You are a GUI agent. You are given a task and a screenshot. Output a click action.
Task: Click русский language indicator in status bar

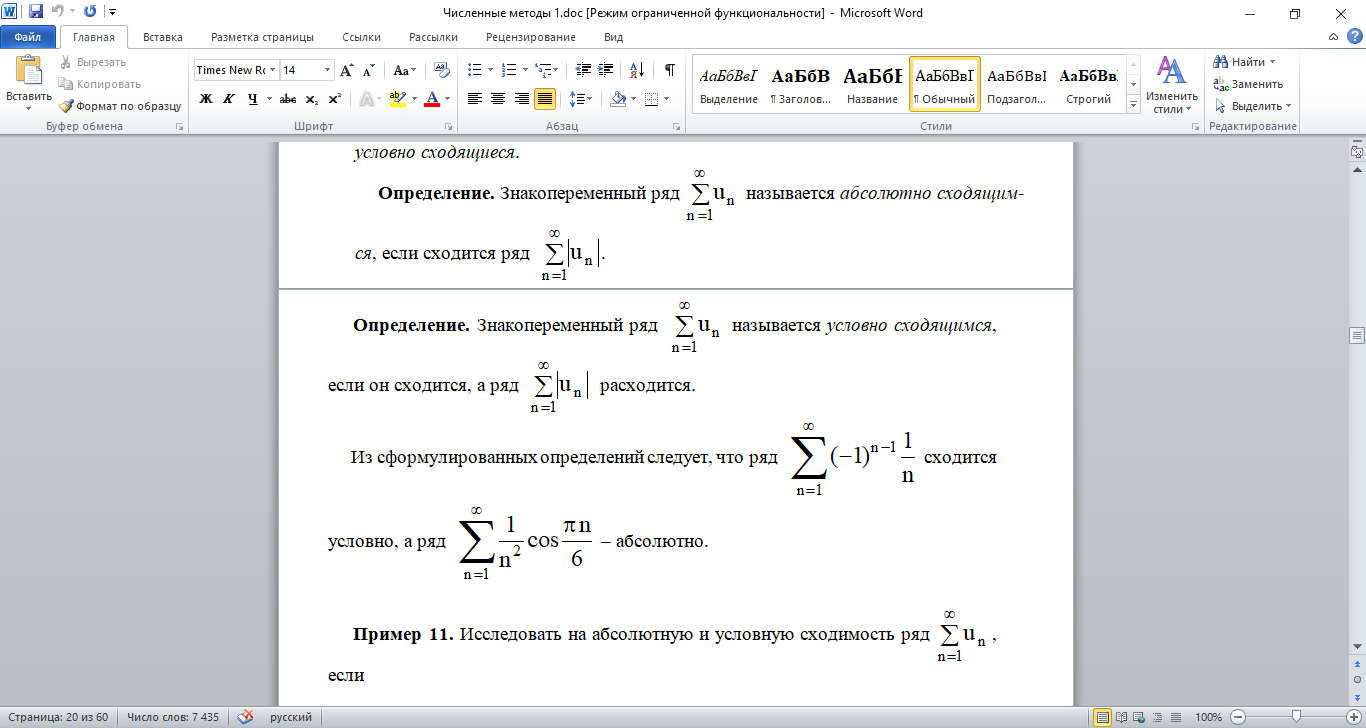[x=291, y=717]
